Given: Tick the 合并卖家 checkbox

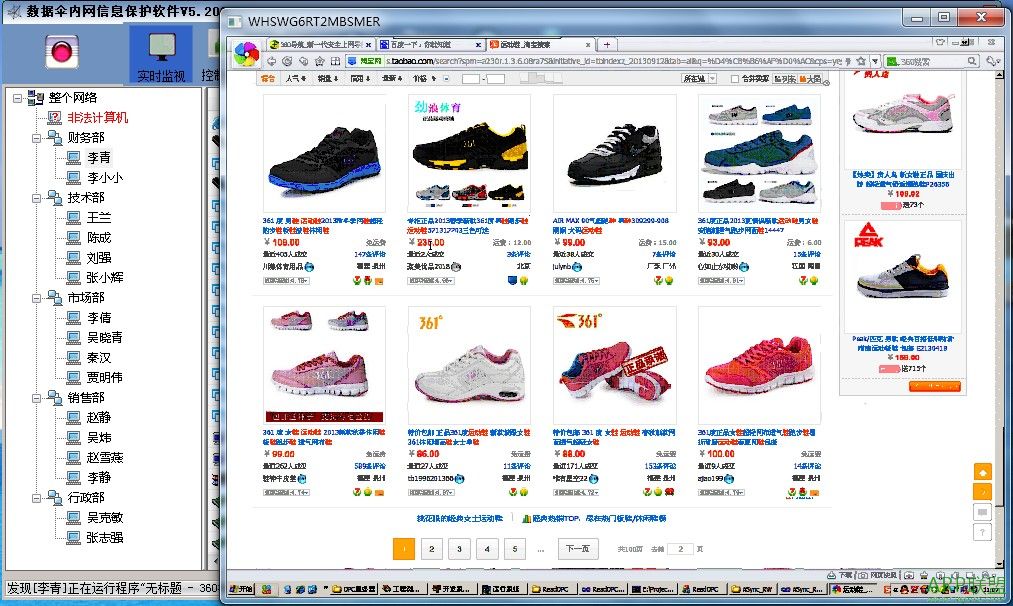Looking at the screenshot, I should (736, 79).
